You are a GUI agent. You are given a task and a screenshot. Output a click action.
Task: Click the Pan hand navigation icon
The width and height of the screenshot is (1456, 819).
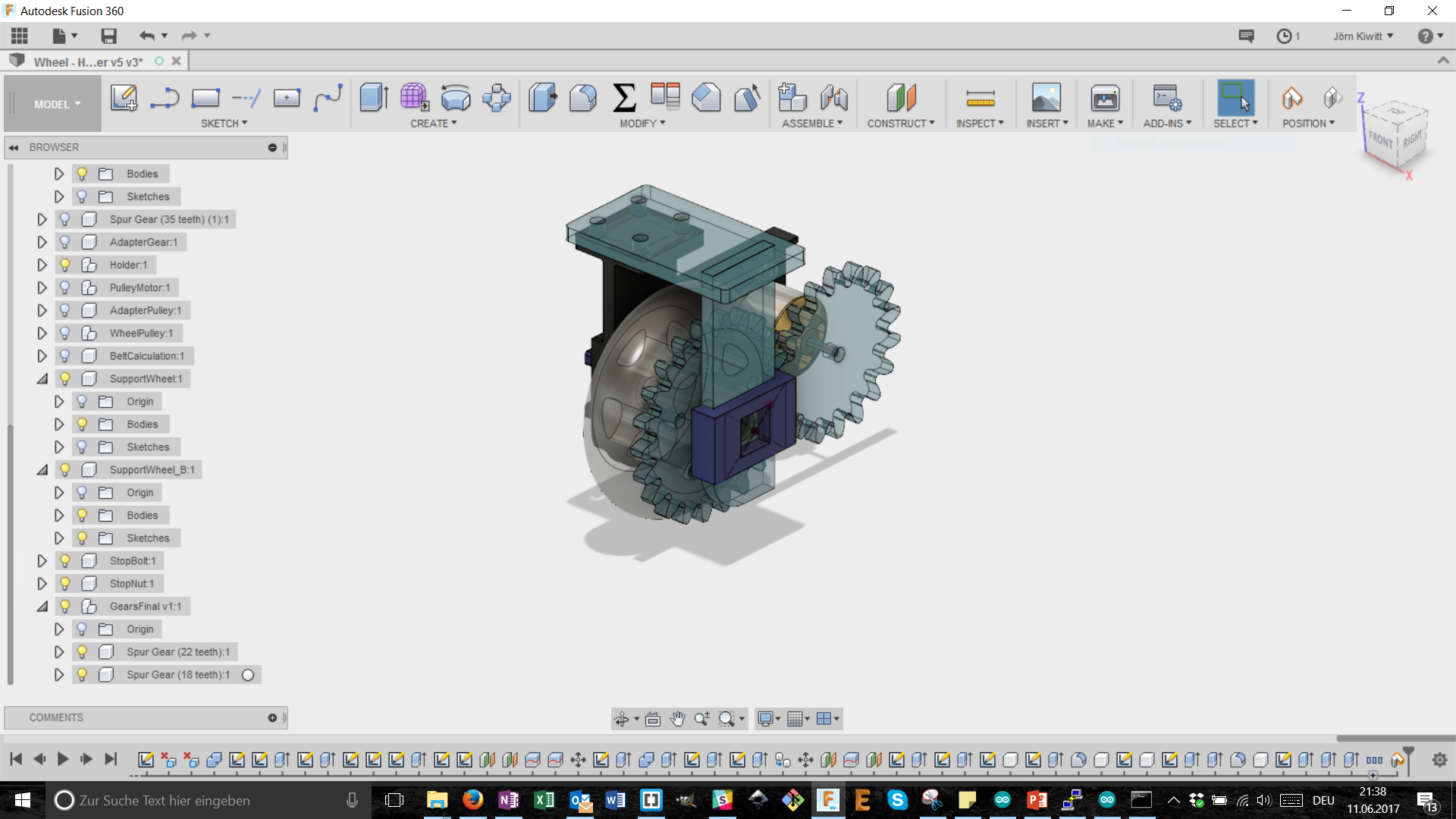[x=677, y=719]
